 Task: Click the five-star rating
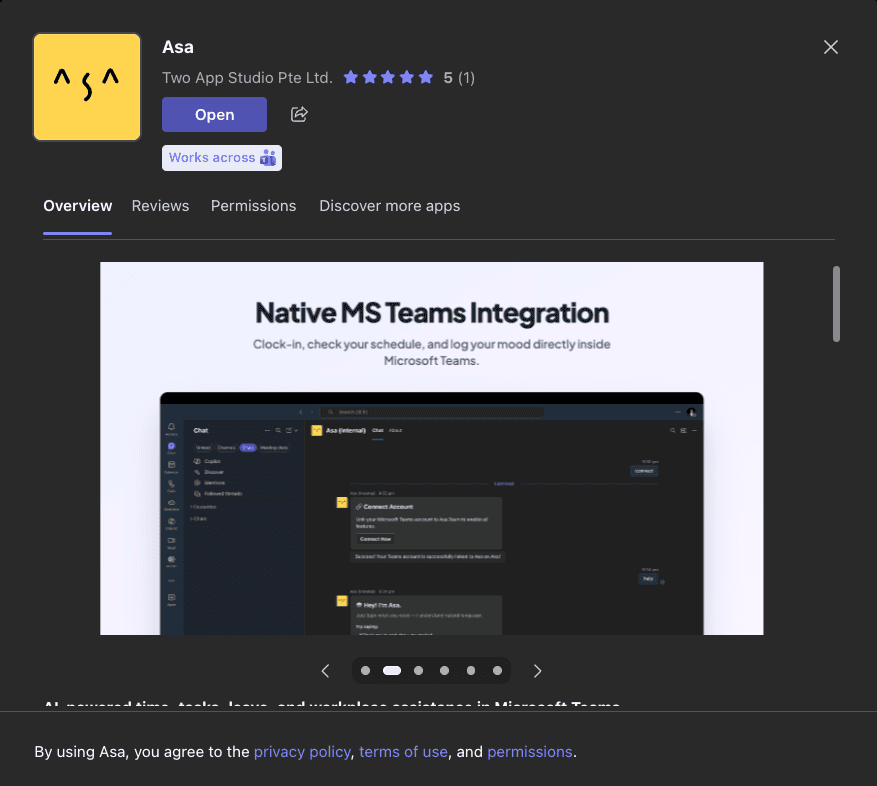pos(389,77)
